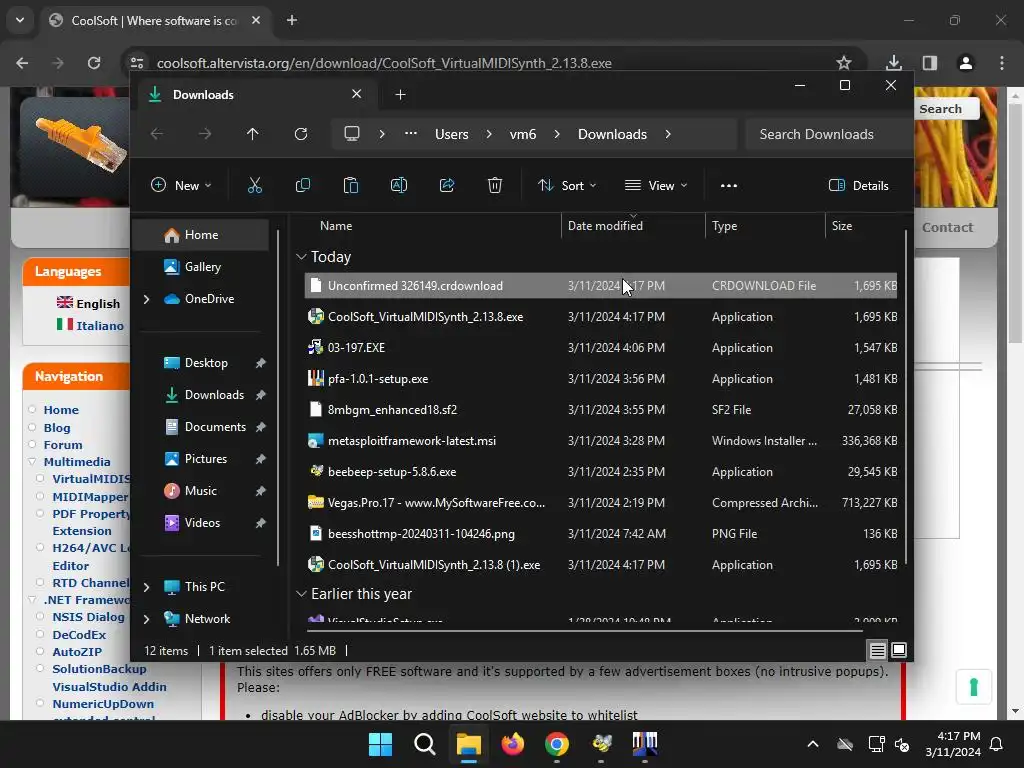Click the Chrome address bar URL
This screenshot has height=768, width=1024.
click(384, 63)
